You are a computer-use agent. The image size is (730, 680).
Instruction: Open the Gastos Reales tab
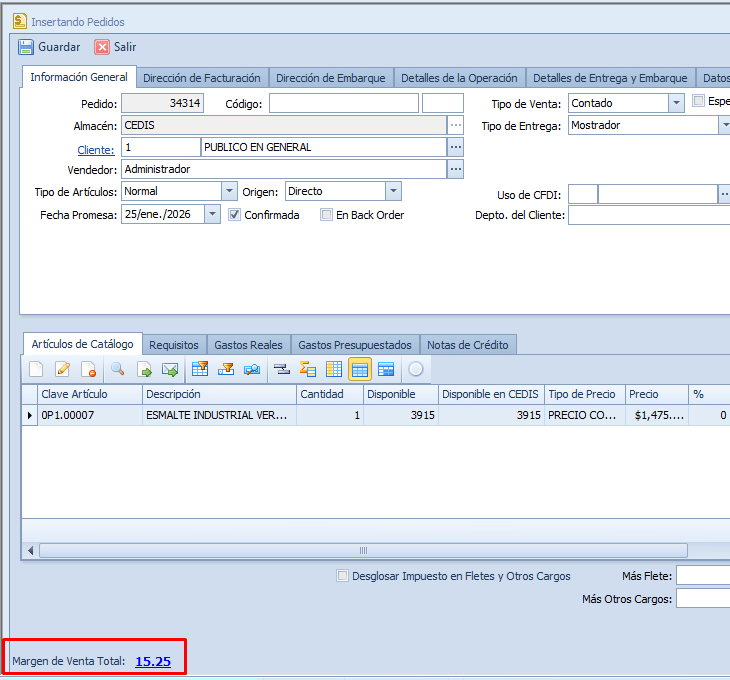[248, 345]
